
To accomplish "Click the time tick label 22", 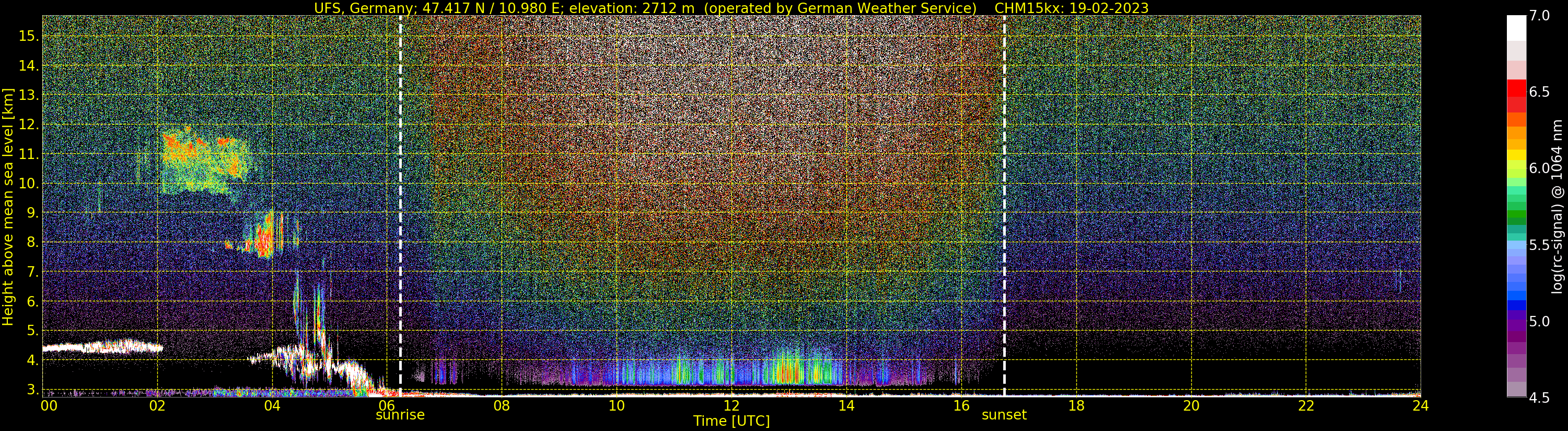I will 1306,405.
